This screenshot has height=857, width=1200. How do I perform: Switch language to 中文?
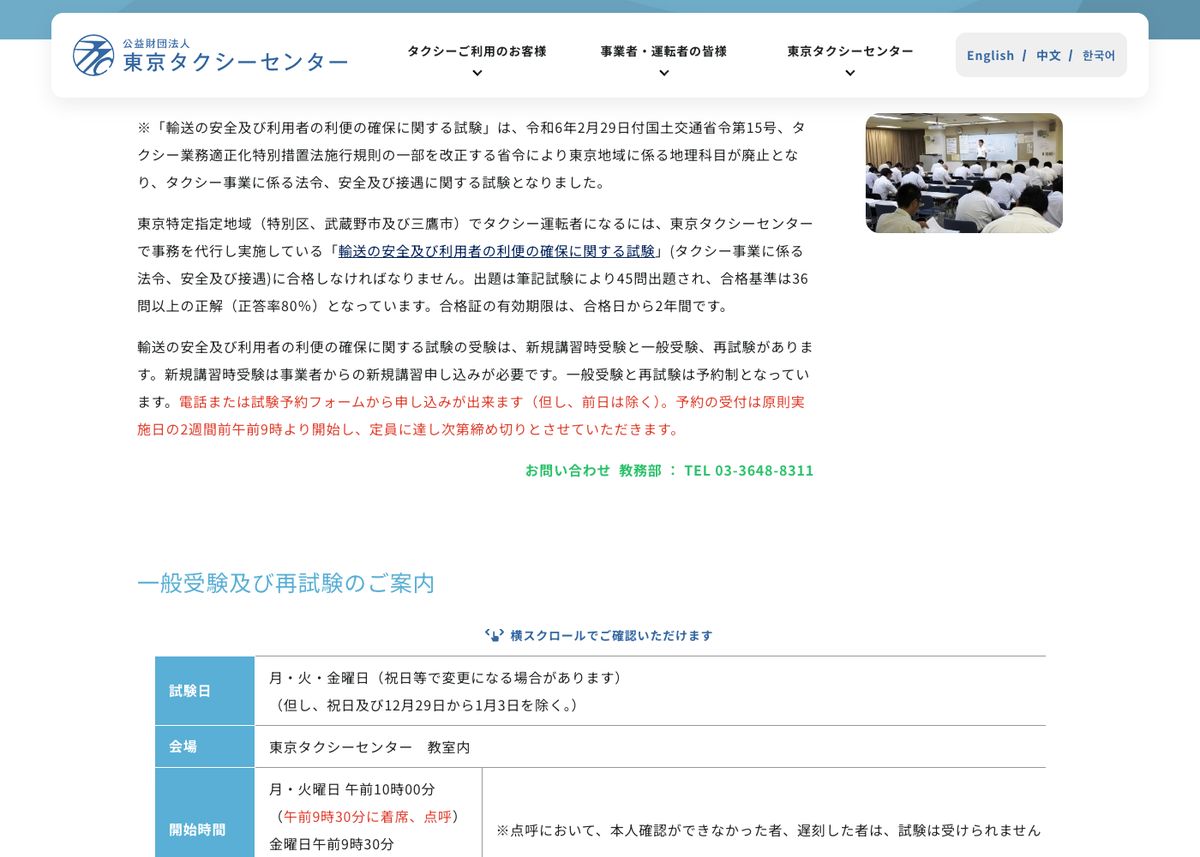pyautogui.click(x=1048, y=56)
